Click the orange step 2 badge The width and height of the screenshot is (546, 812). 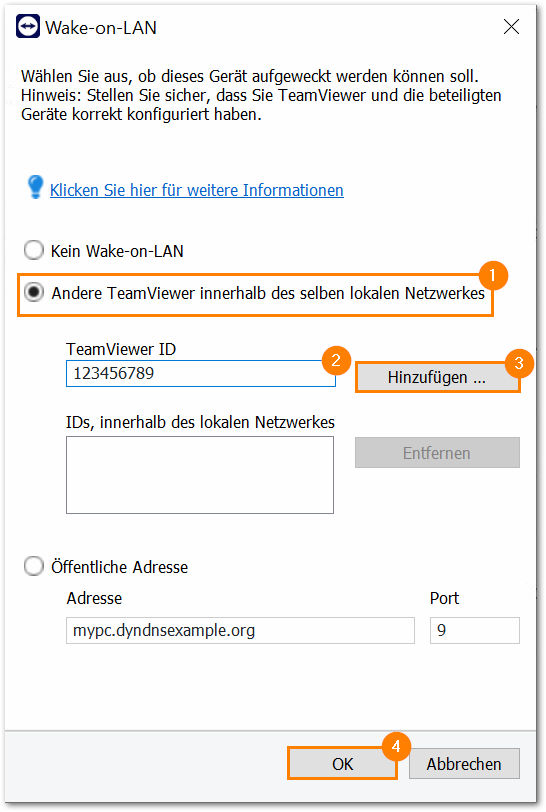click(x=336, y=360)
